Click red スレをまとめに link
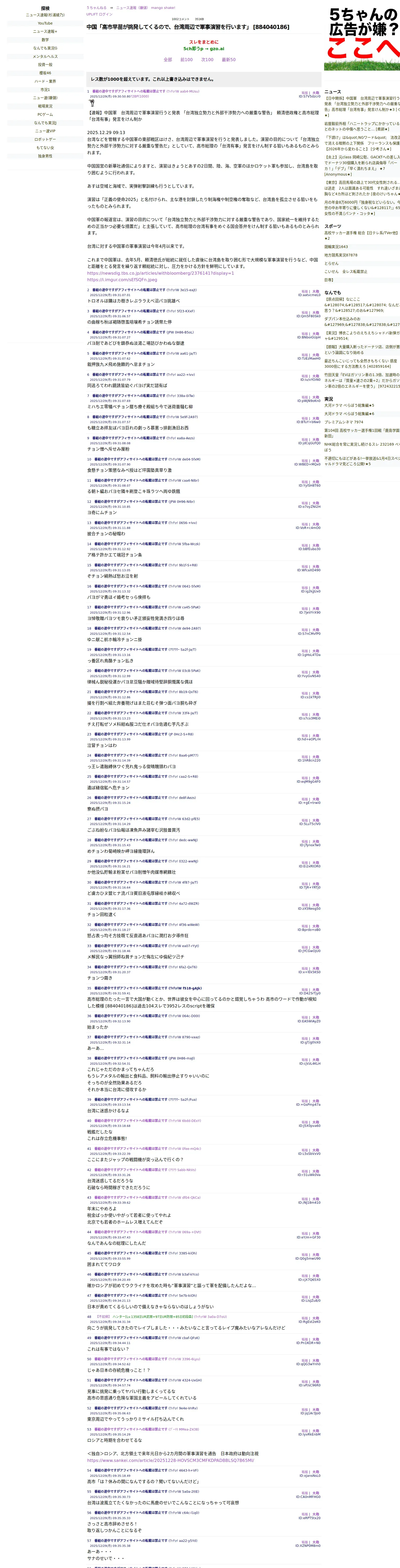 [x=203, y=42]
